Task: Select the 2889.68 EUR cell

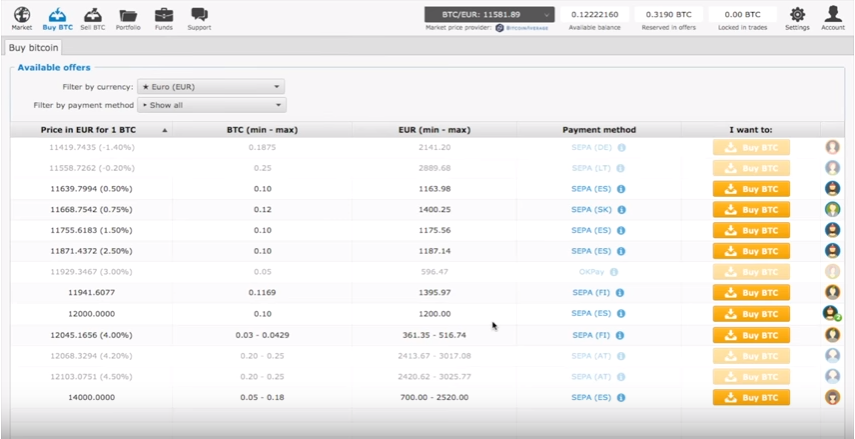Action: [x=435, y=169]
